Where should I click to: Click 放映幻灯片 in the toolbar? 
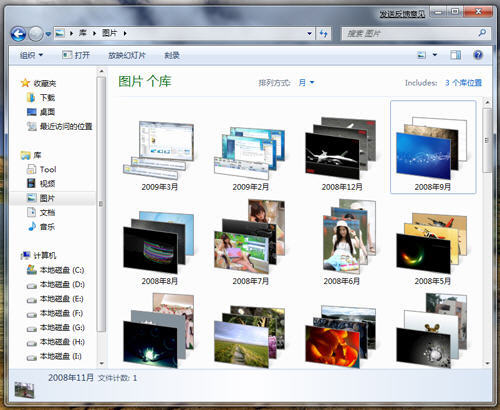click(x=127, y=55)
